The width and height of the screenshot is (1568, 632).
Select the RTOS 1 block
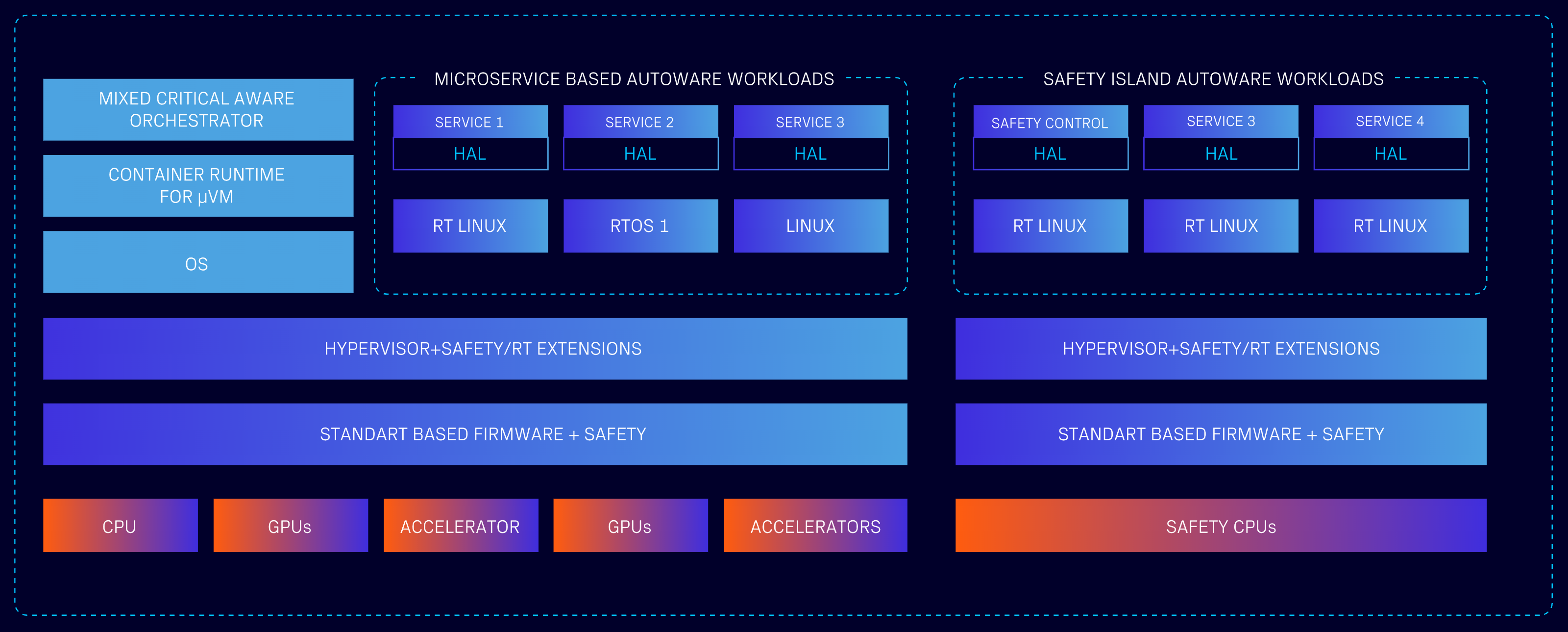641,226
